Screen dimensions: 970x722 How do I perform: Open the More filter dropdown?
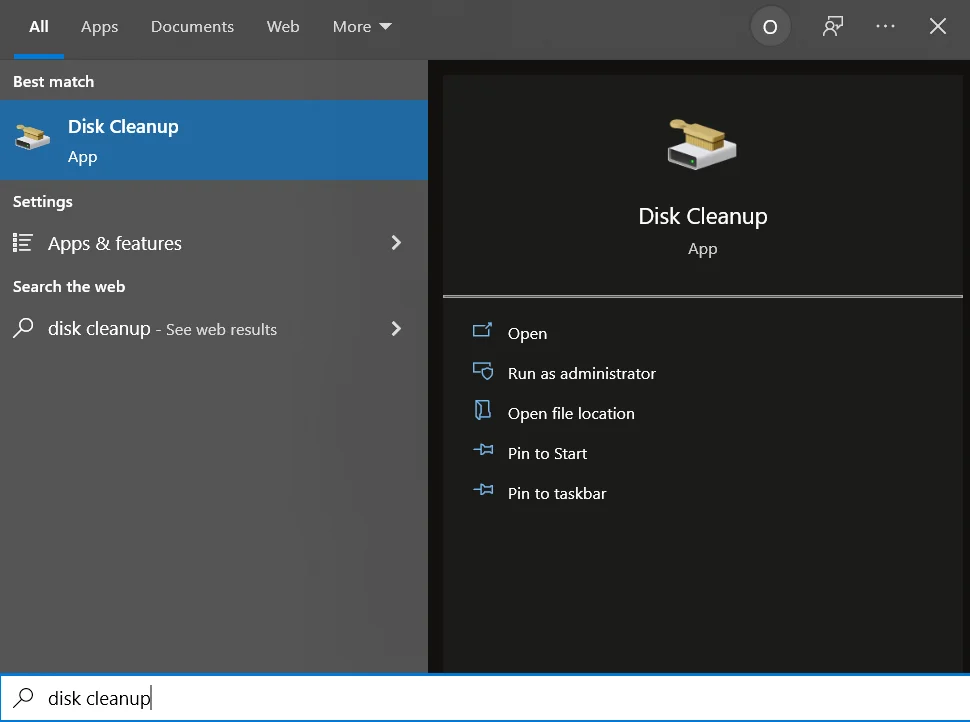click(362, 27)
